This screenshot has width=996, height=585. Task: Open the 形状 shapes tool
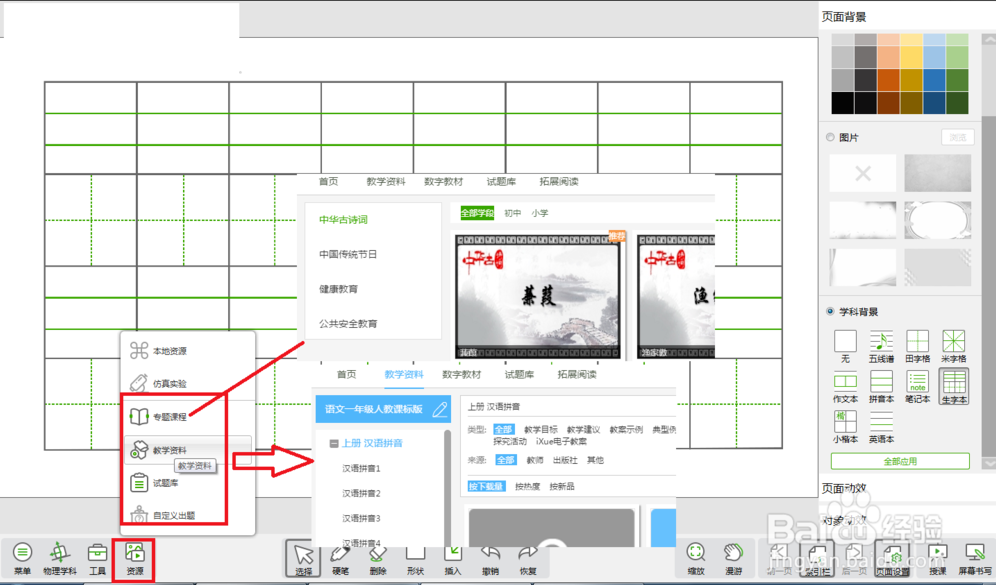tap(415, 558)
